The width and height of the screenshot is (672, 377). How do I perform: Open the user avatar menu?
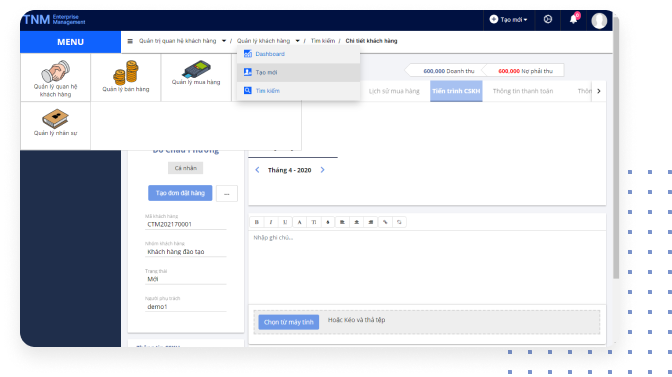coord(599,20)
